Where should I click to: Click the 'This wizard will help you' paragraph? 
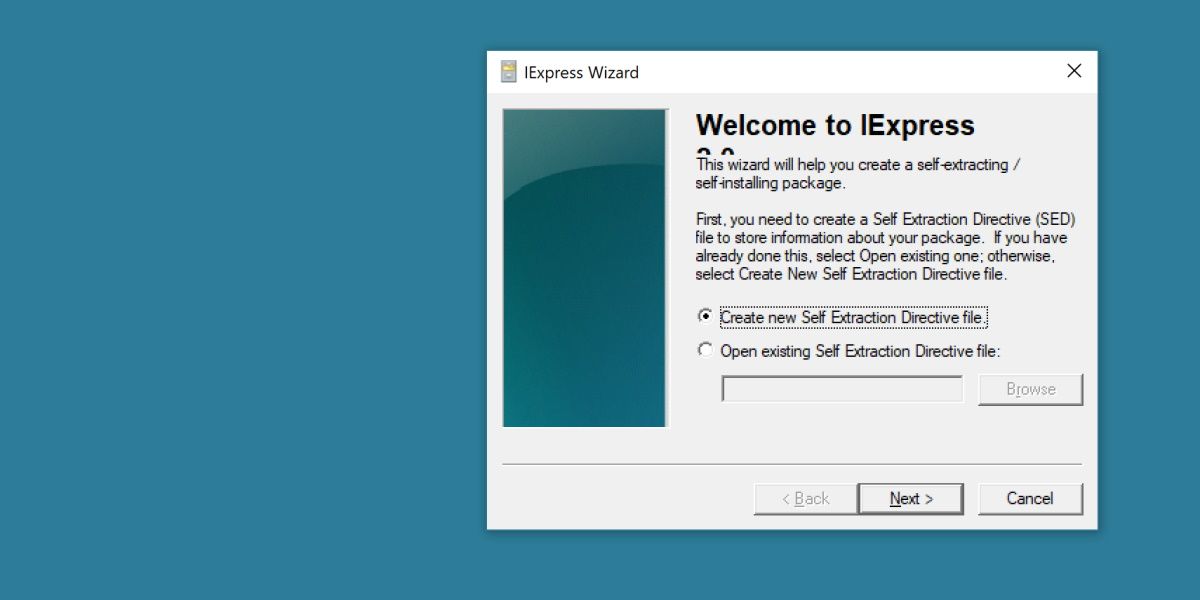click(x=858, y=174)
